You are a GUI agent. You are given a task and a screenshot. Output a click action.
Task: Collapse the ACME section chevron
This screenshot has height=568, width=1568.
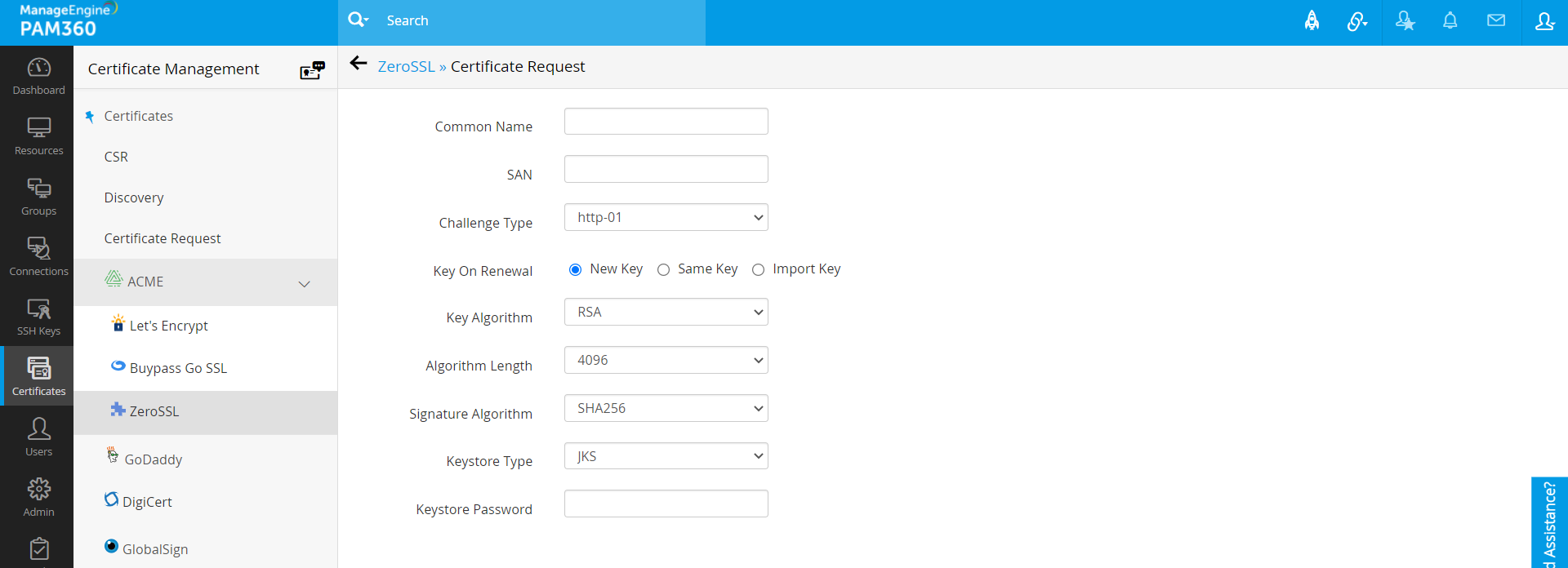pos(304,284)
